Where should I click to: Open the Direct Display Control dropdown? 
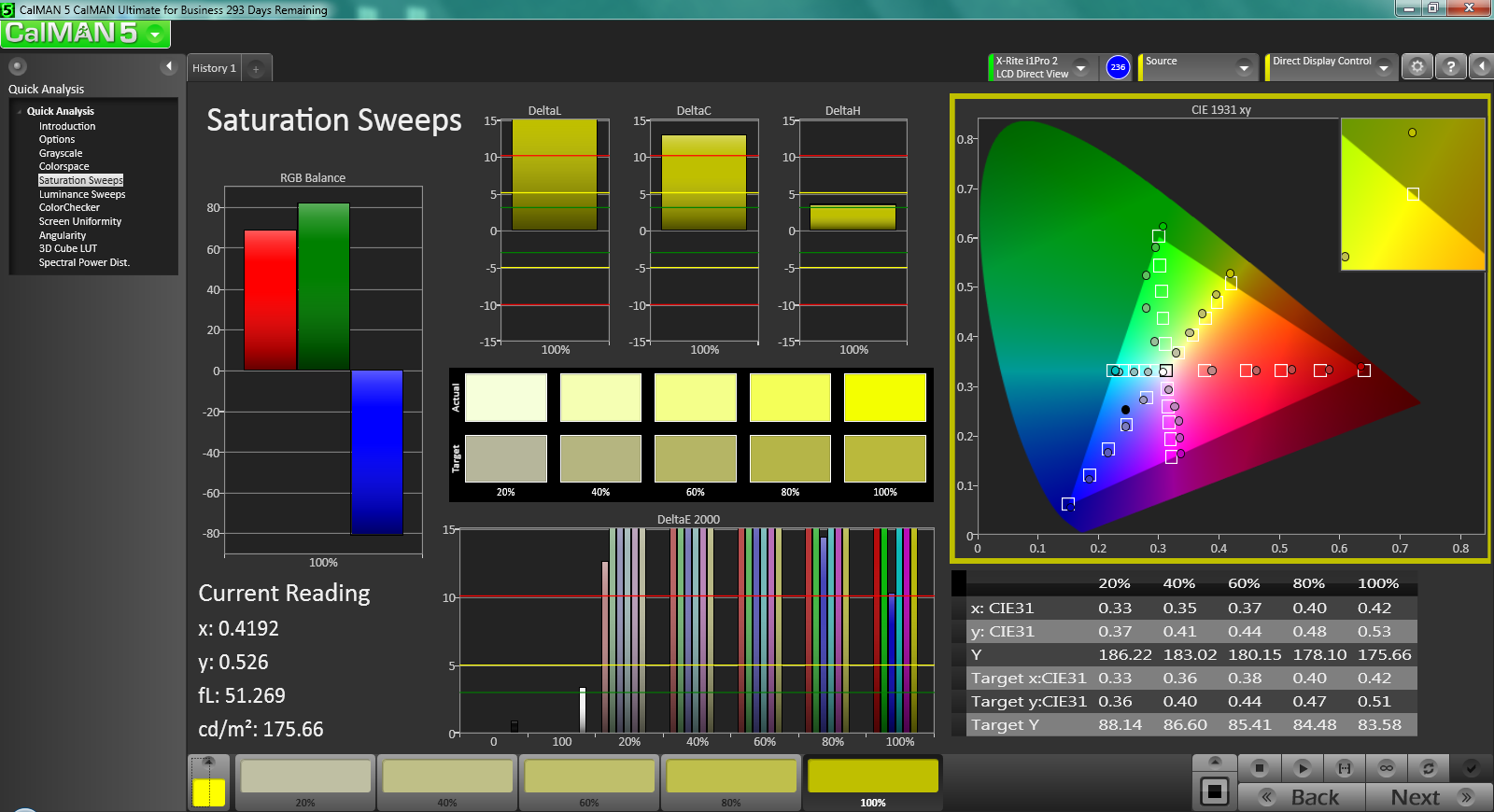pos(1384,67)
